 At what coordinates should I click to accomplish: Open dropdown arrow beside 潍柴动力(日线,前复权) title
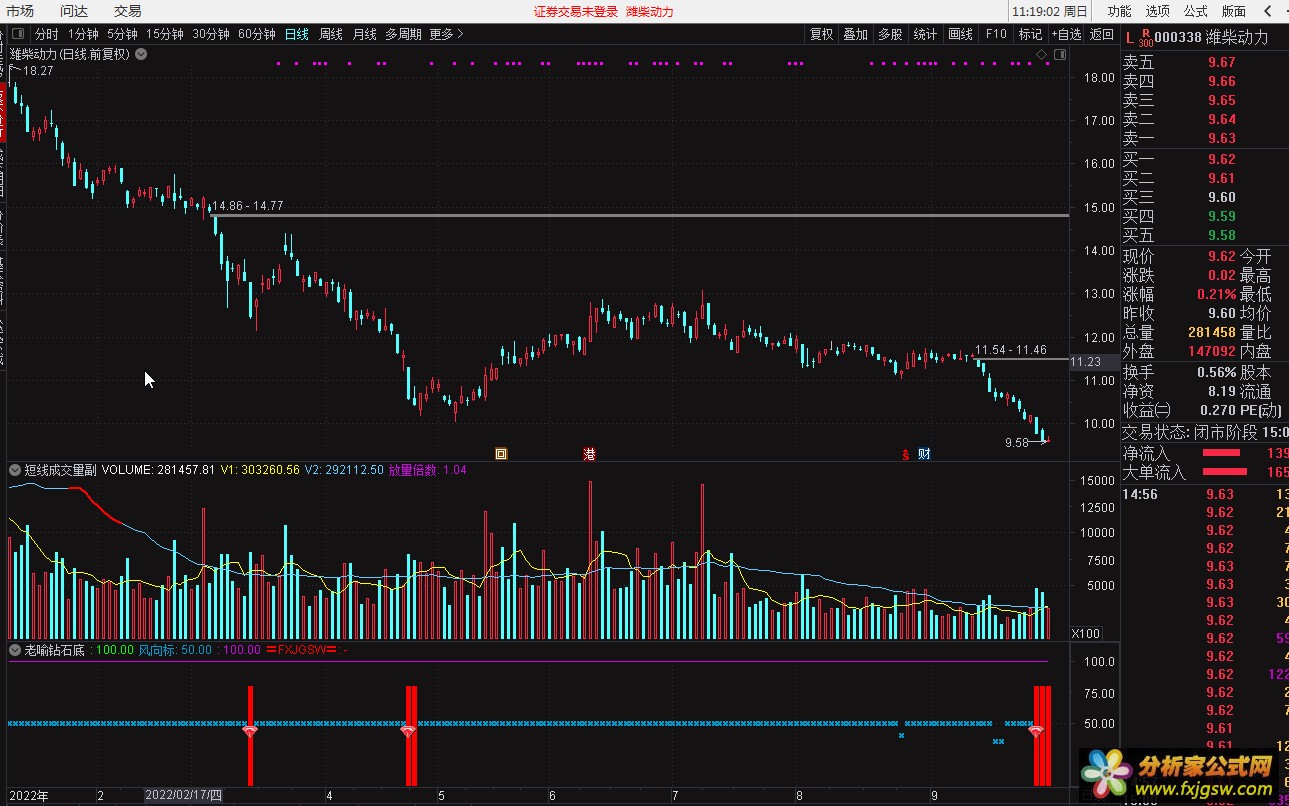[141, 54]
